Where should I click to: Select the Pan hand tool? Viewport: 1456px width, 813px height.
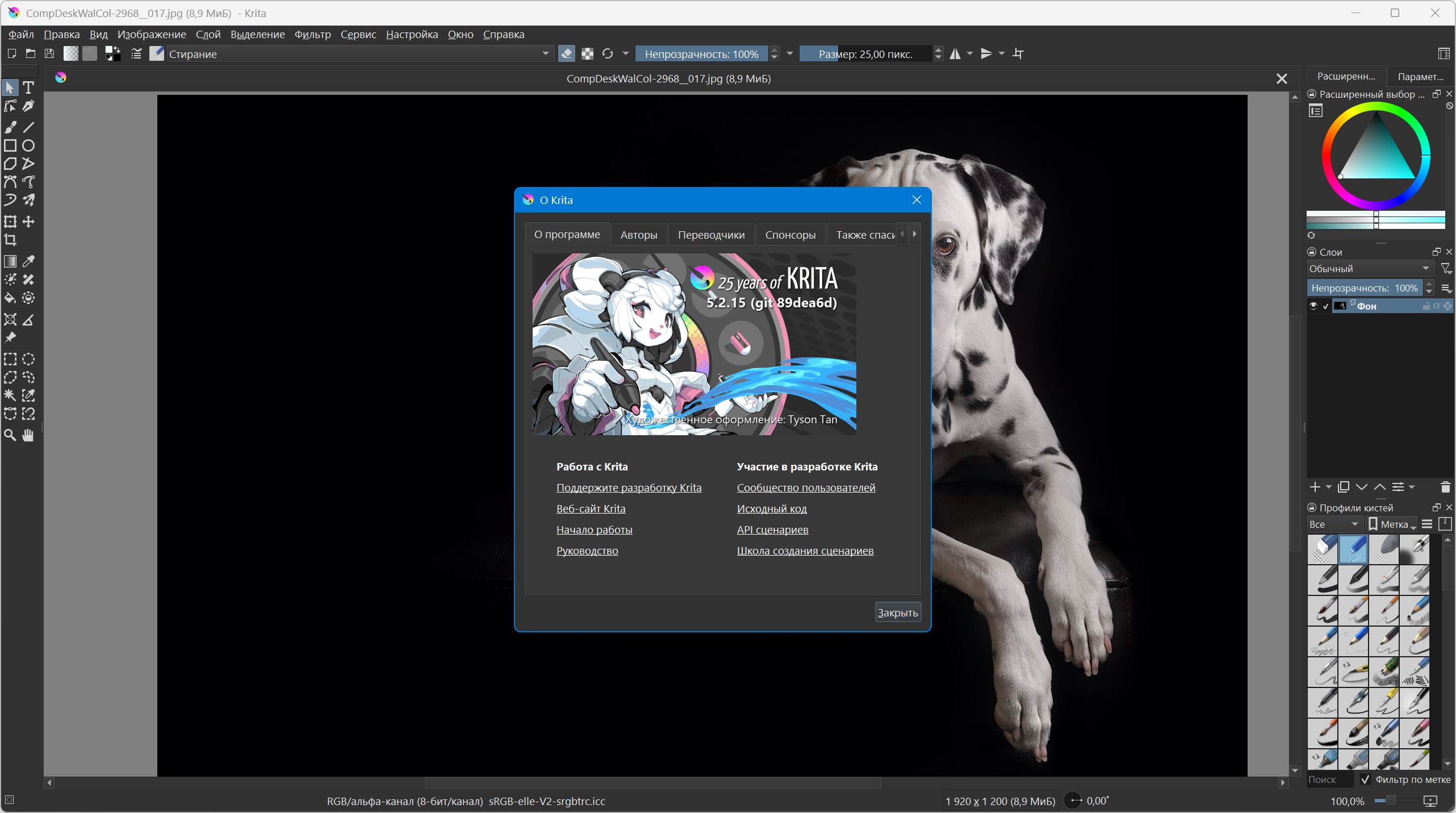(28, 435)
